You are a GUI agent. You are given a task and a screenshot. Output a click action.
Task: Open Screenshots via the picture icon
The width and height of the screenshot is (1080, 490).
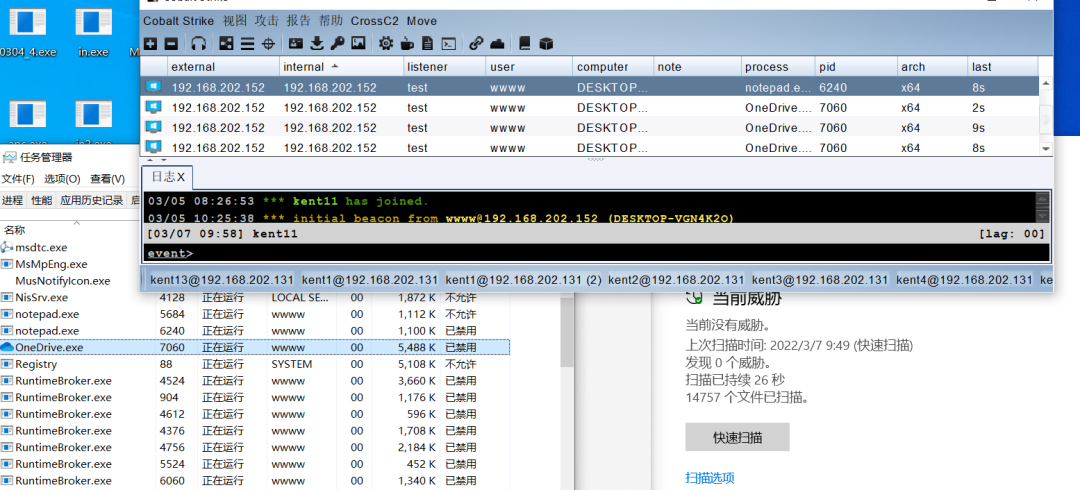coord(358,43)
